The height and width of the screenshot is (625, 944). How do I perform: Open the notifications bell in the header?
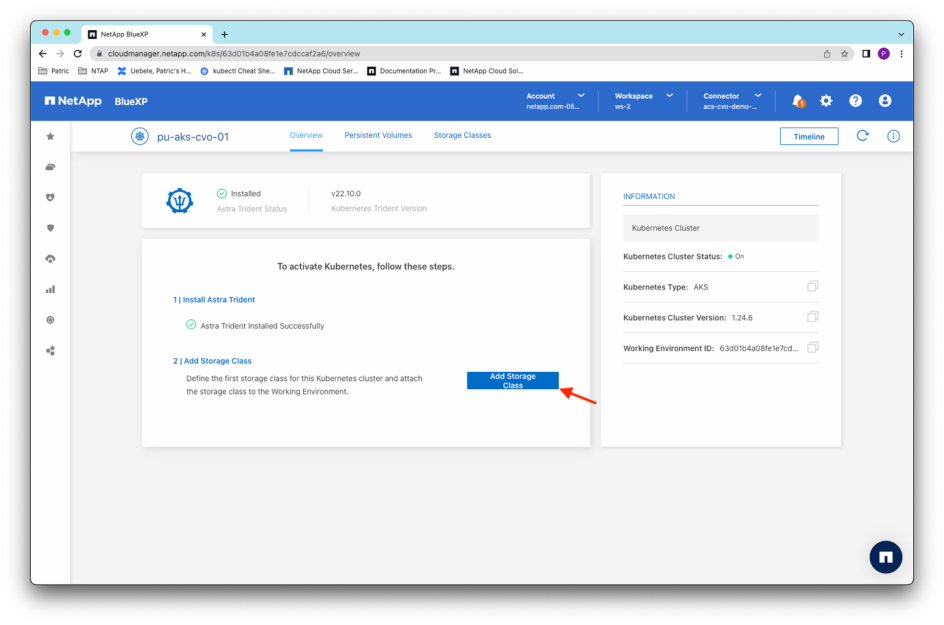click(798, 101)
